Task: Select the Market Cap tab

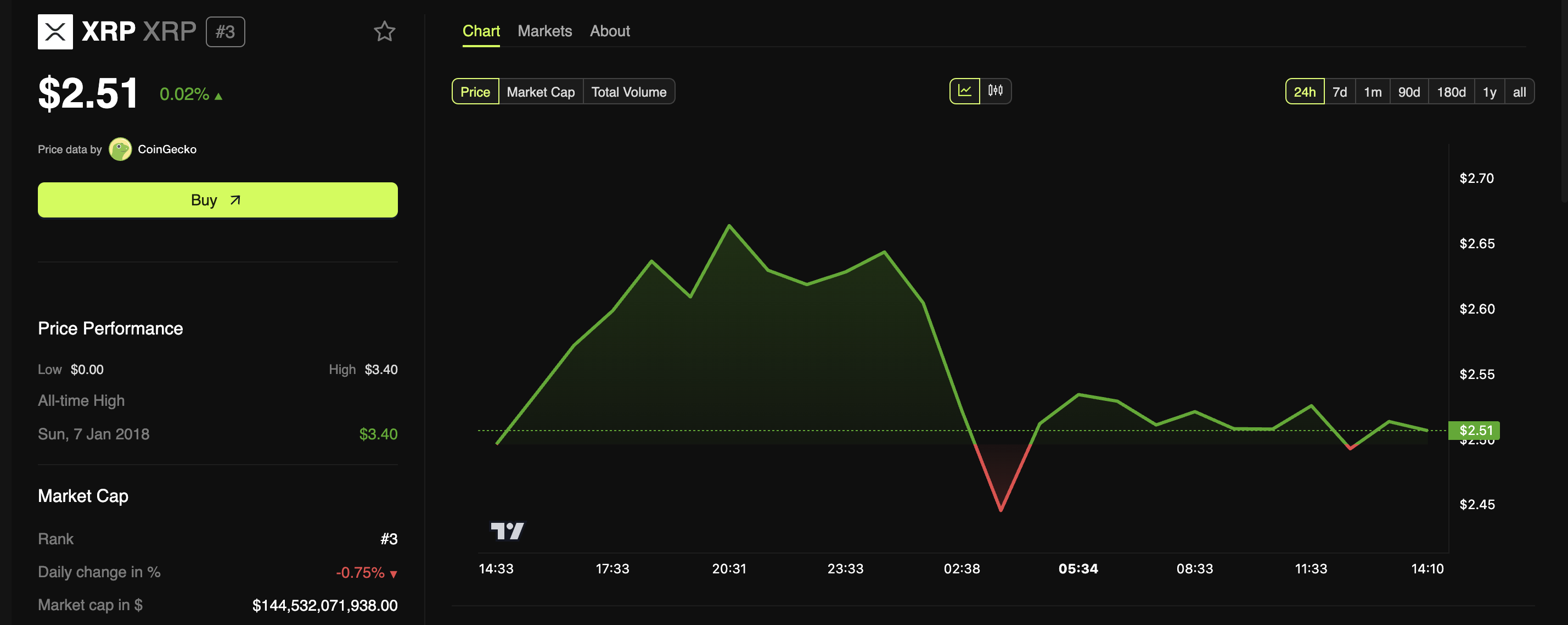Action: pyautogui.click(x=540, y=91)
